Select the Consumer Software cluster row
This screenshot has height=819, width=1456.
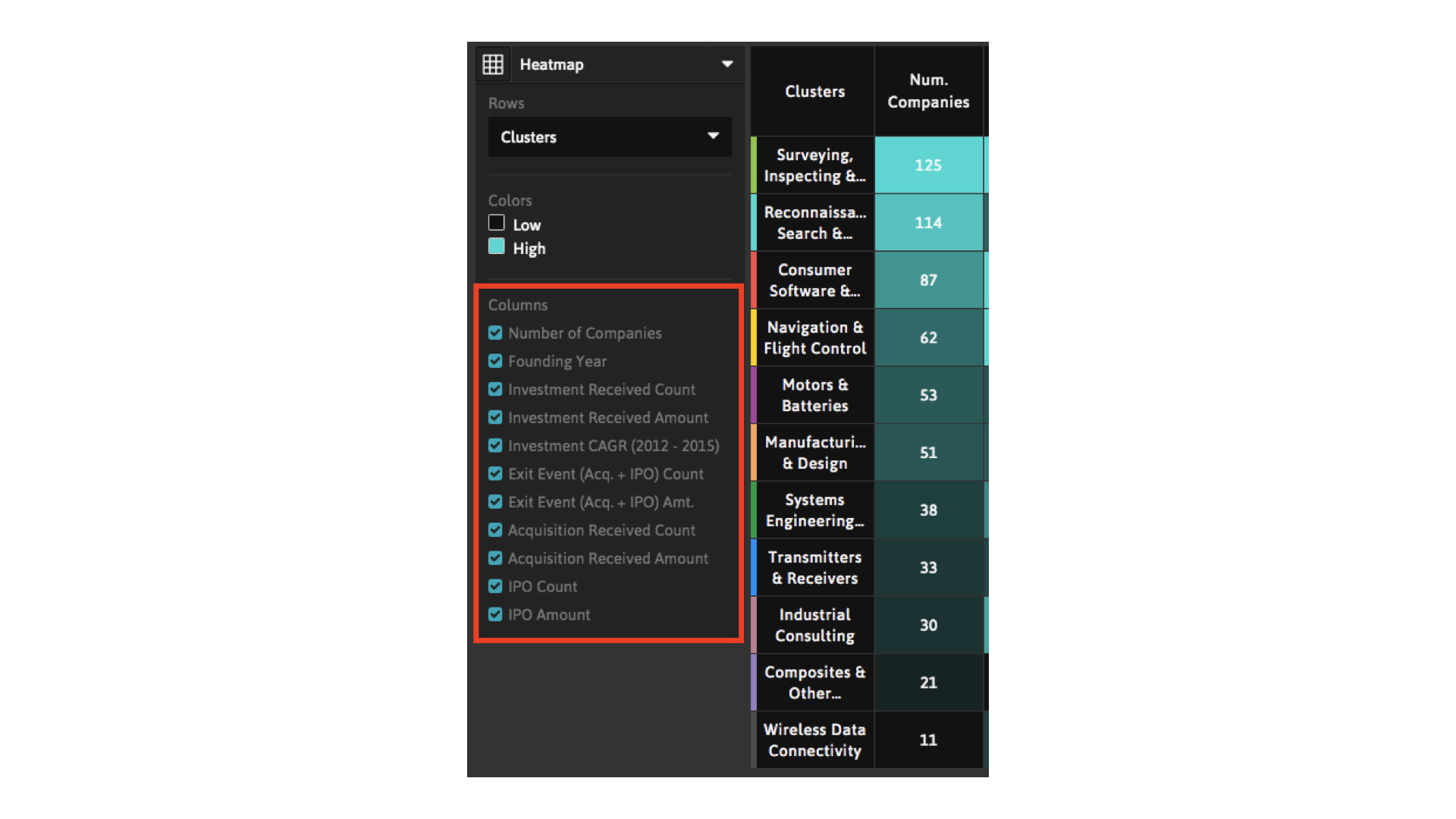814,281
